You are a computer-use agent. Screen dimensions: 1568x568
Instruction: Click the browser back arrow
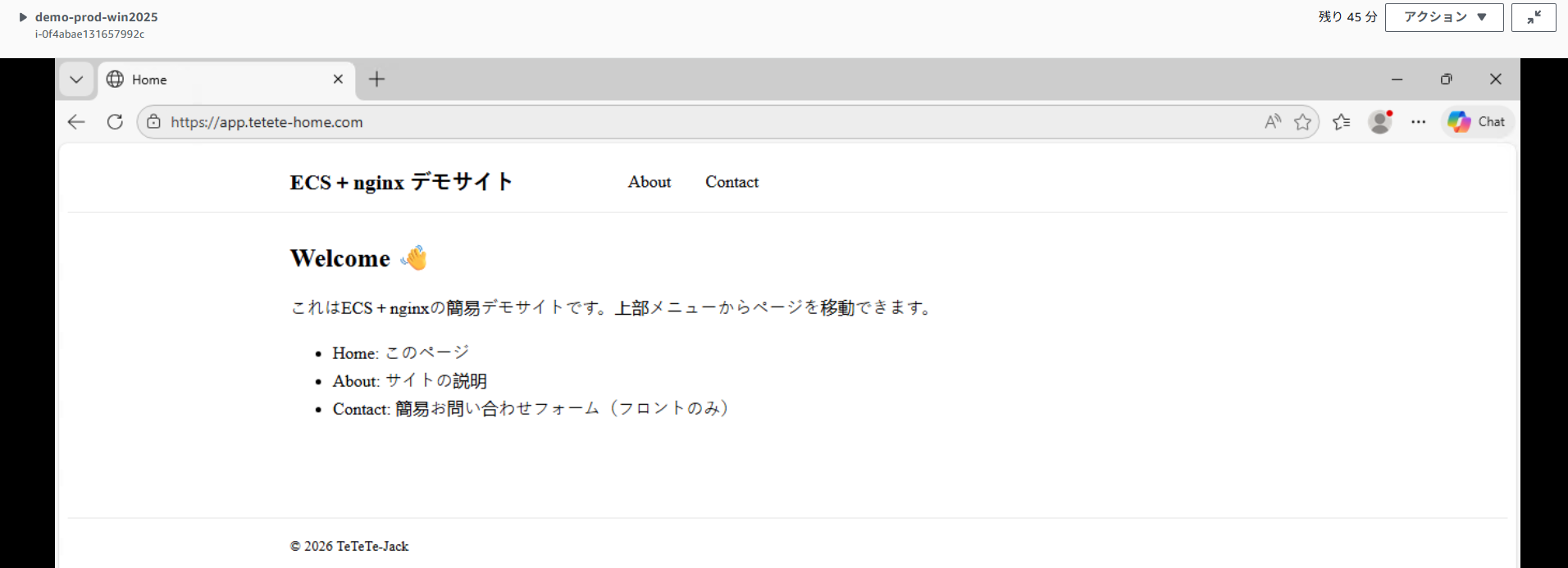pyautogui.click(x=76, y=122)
